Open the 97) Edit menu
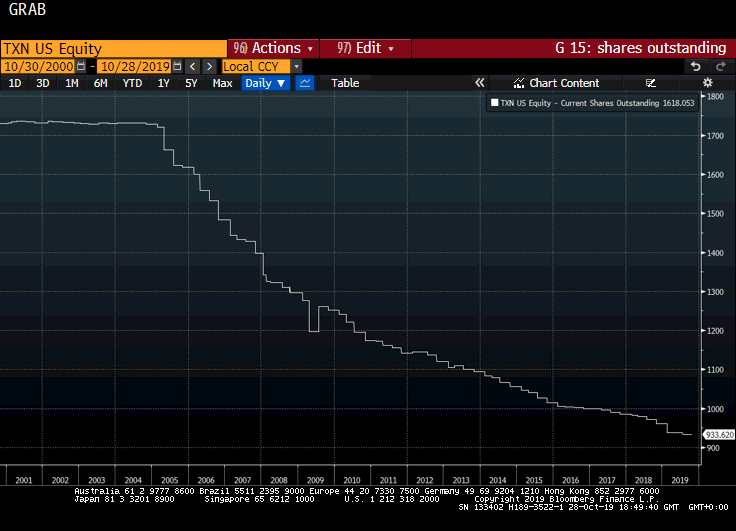 (x=365, y=48)
